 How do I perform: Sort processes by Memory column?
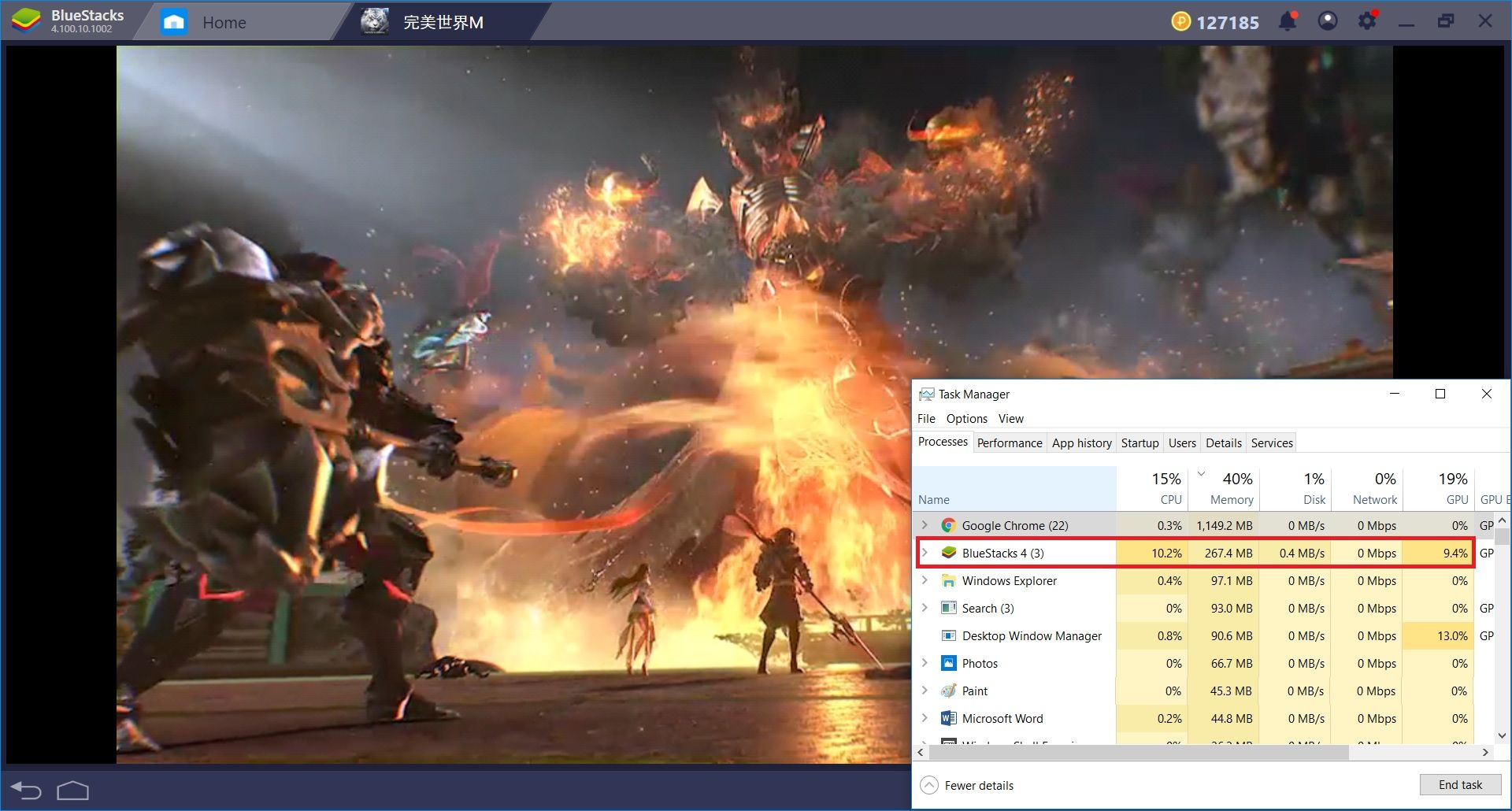pyautogui.click(x=1224, y=488)
